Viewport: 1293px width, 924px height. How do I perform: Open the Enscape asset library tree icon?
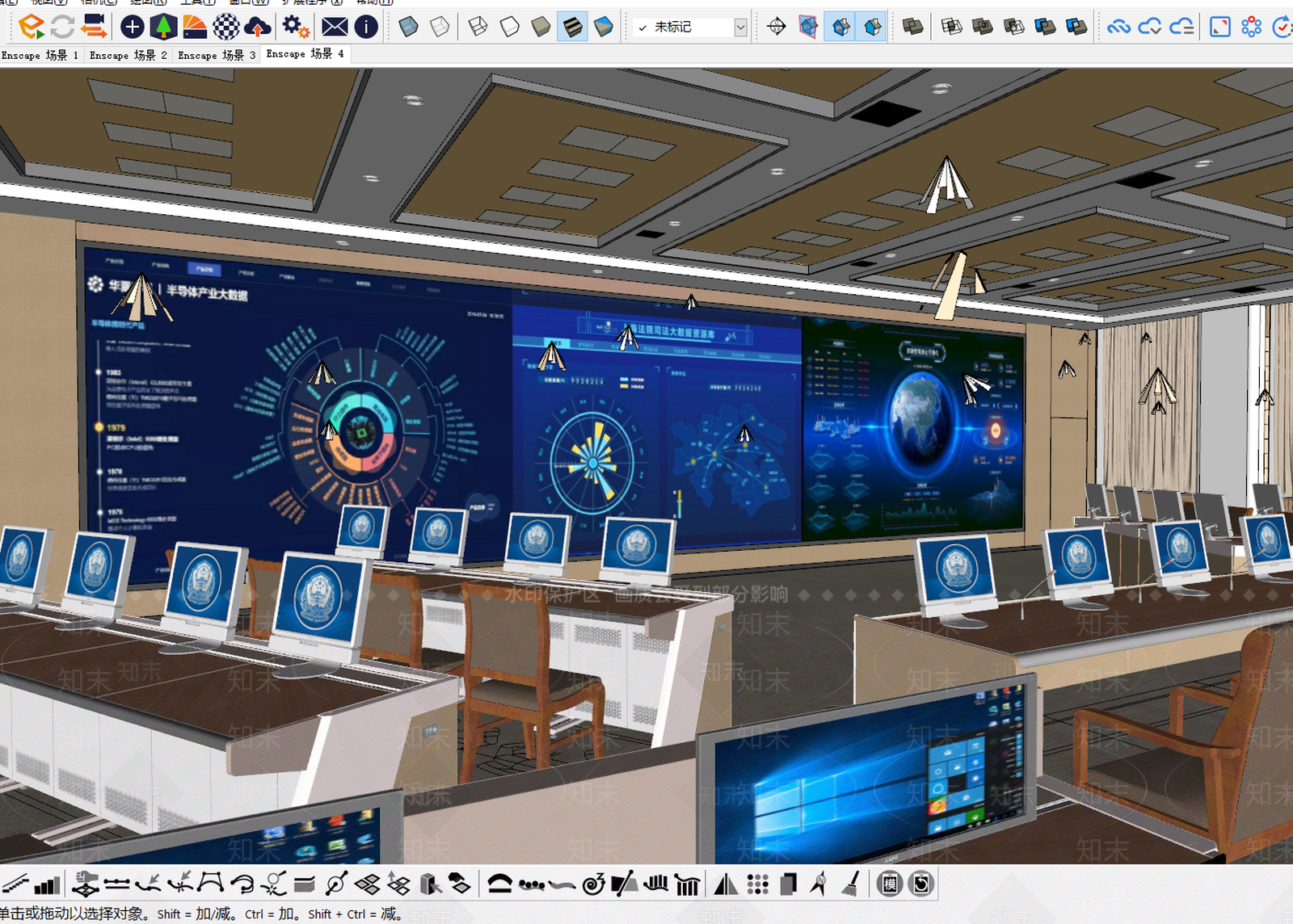click(163, 27)
